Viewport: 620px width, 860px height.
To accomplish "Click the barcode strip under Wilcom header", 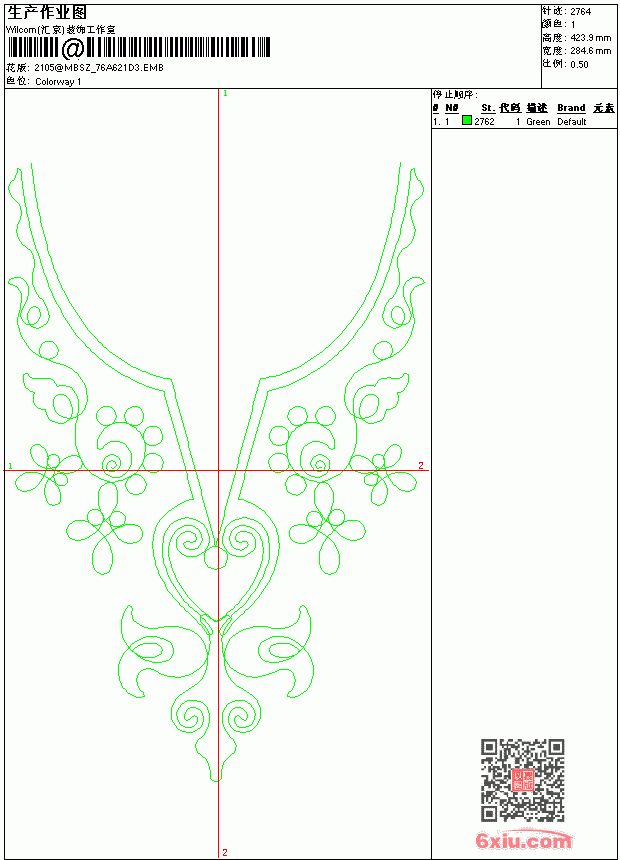I will (x=138, y=48).
